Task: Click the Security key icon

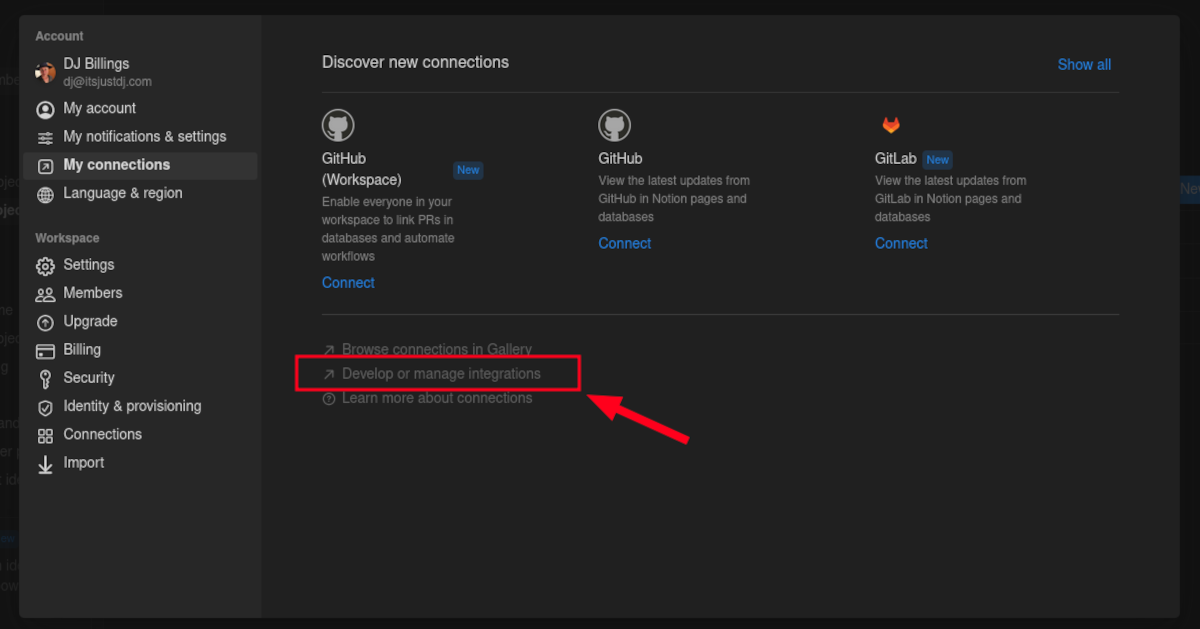Action: (x=45, y=379)
